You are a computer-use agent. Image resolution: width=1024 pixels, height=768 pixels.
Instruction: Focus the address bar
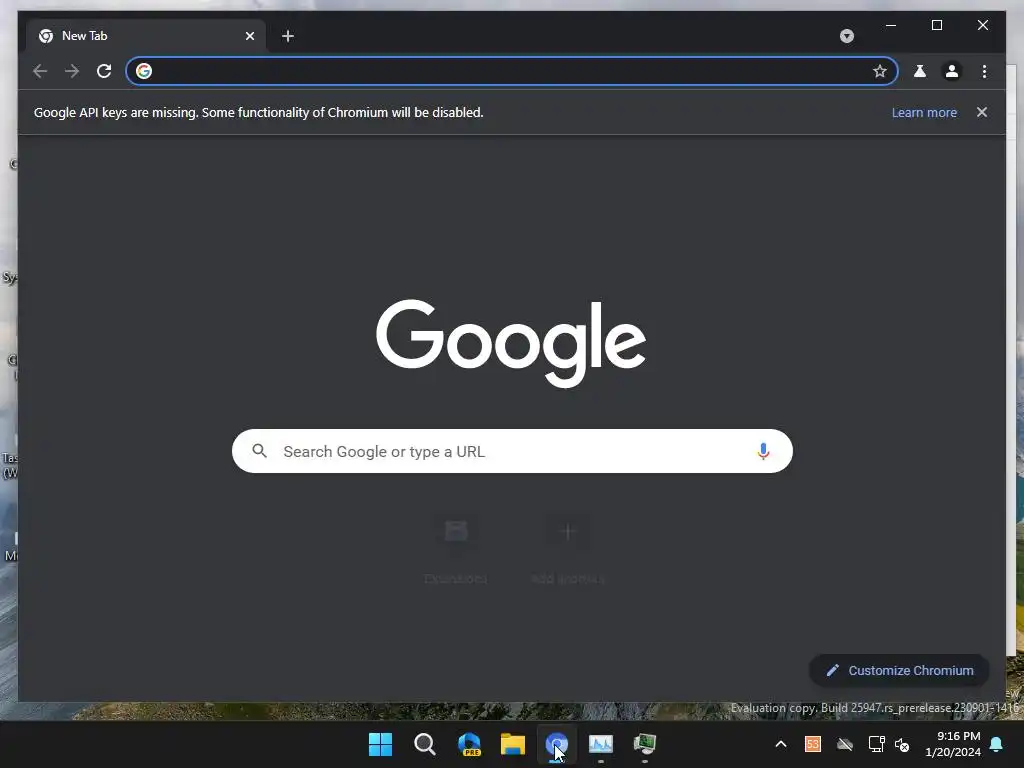pos(512,71)
